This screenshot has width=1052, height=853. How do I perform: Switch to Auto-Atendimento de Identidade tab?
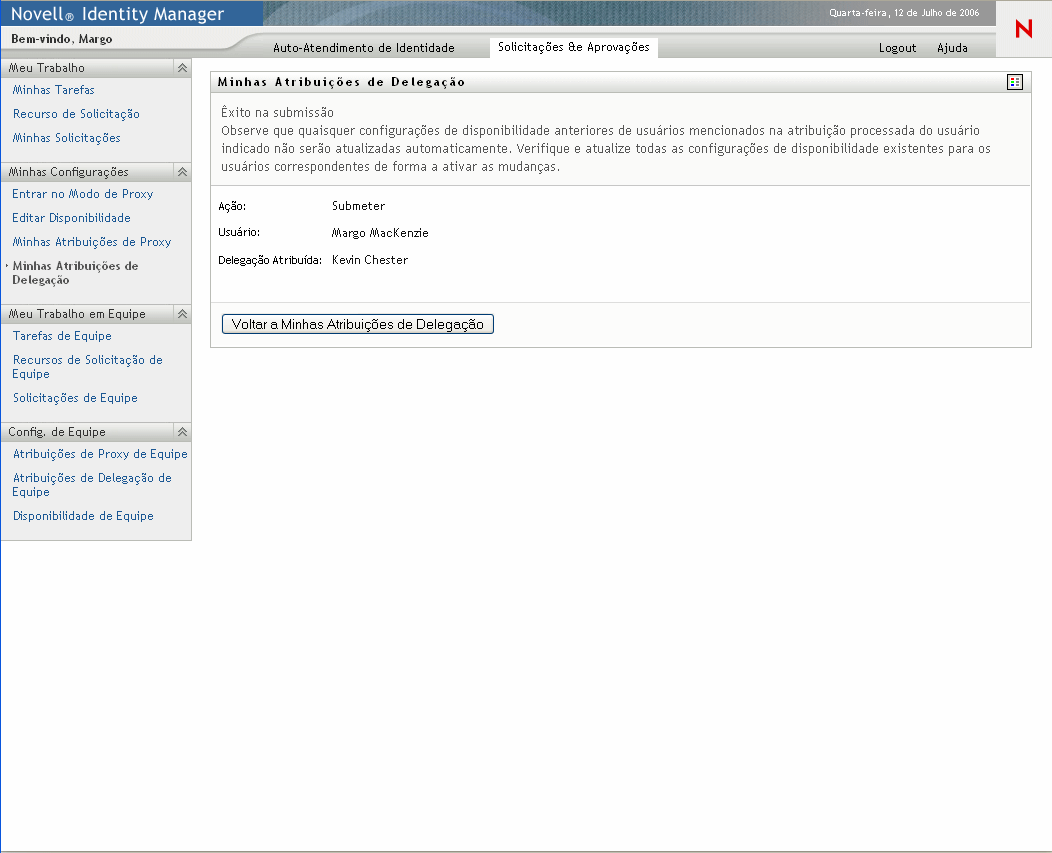pyautogui.click(x=364, y=48)
